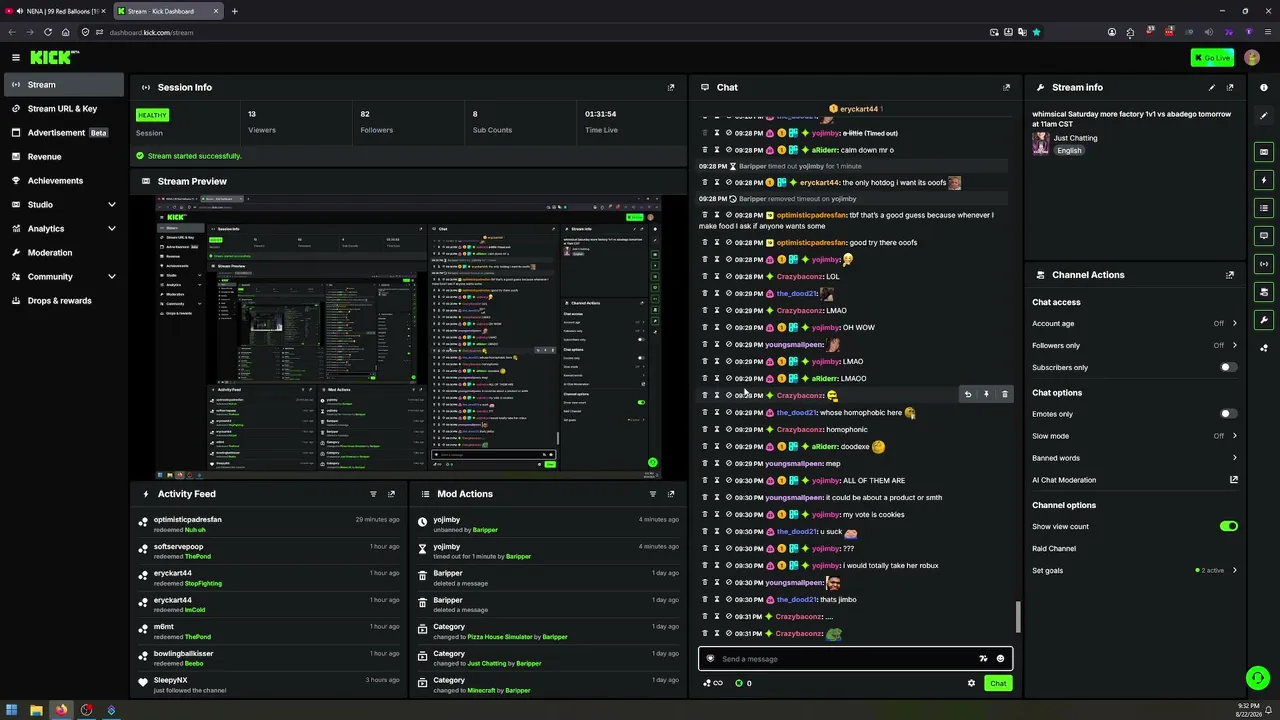Viewport: 1280px width, 720px height.
Task: Click the Go Live button
Action: (x=1212, y=58)
